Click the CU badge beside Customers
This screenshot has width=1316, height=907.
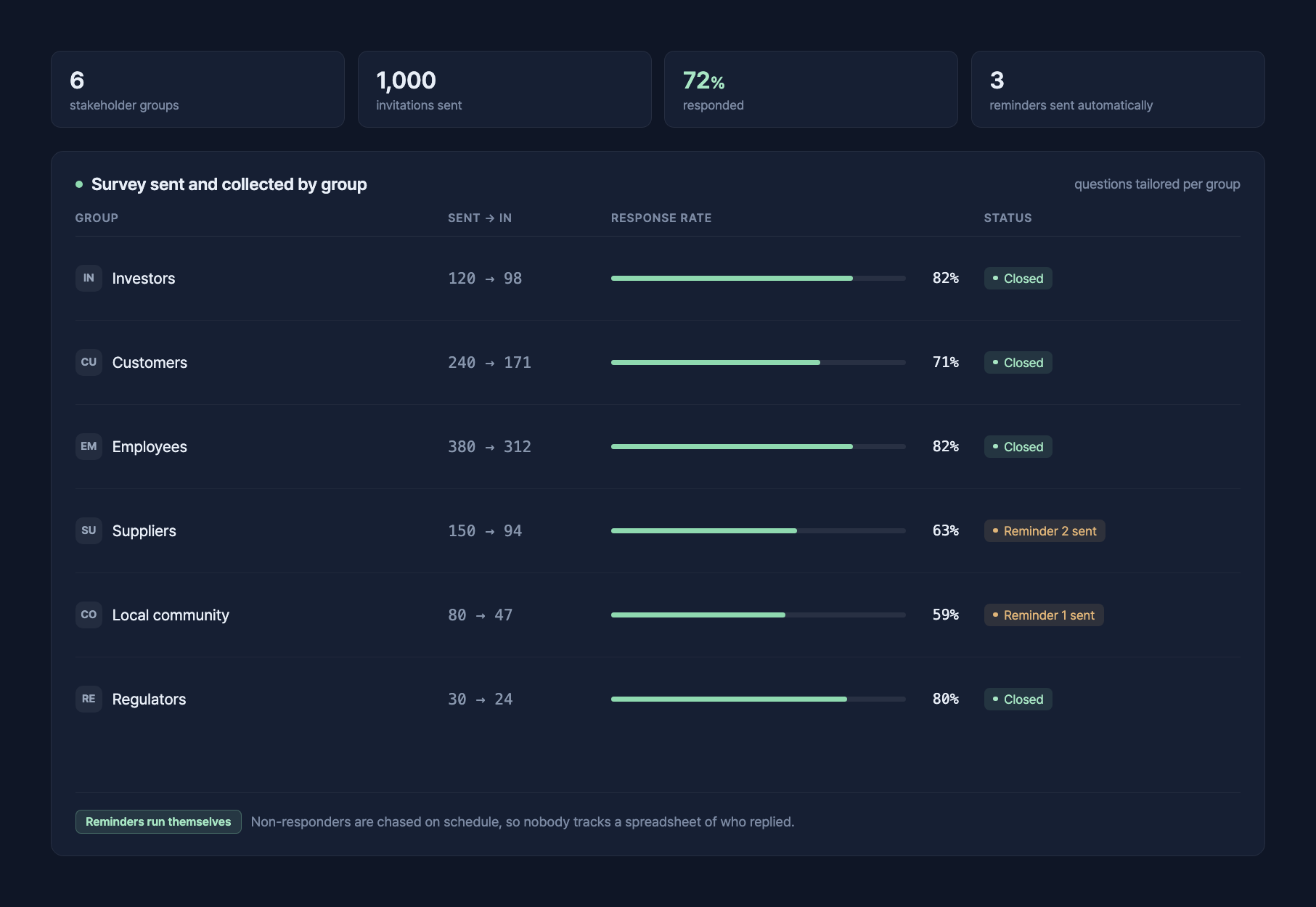tap(89, 362)
